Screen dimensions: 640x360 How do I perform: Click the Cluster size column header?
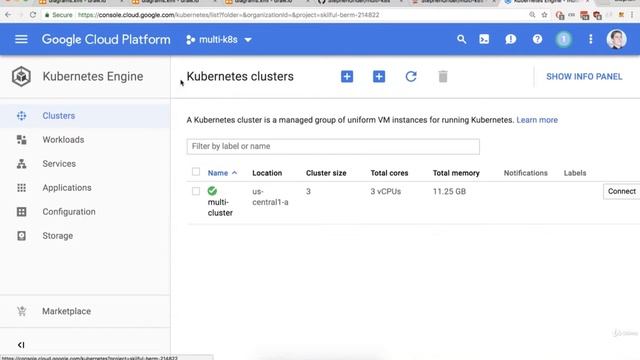point(326,173)
